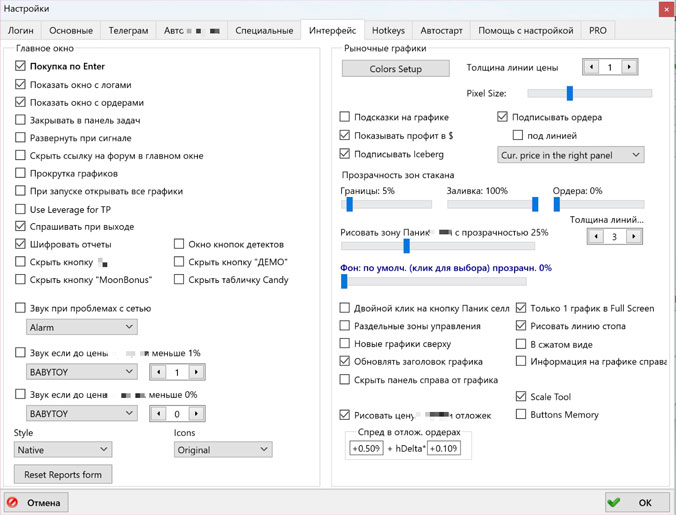Open the Hotkeys tab

click(388, 31)
